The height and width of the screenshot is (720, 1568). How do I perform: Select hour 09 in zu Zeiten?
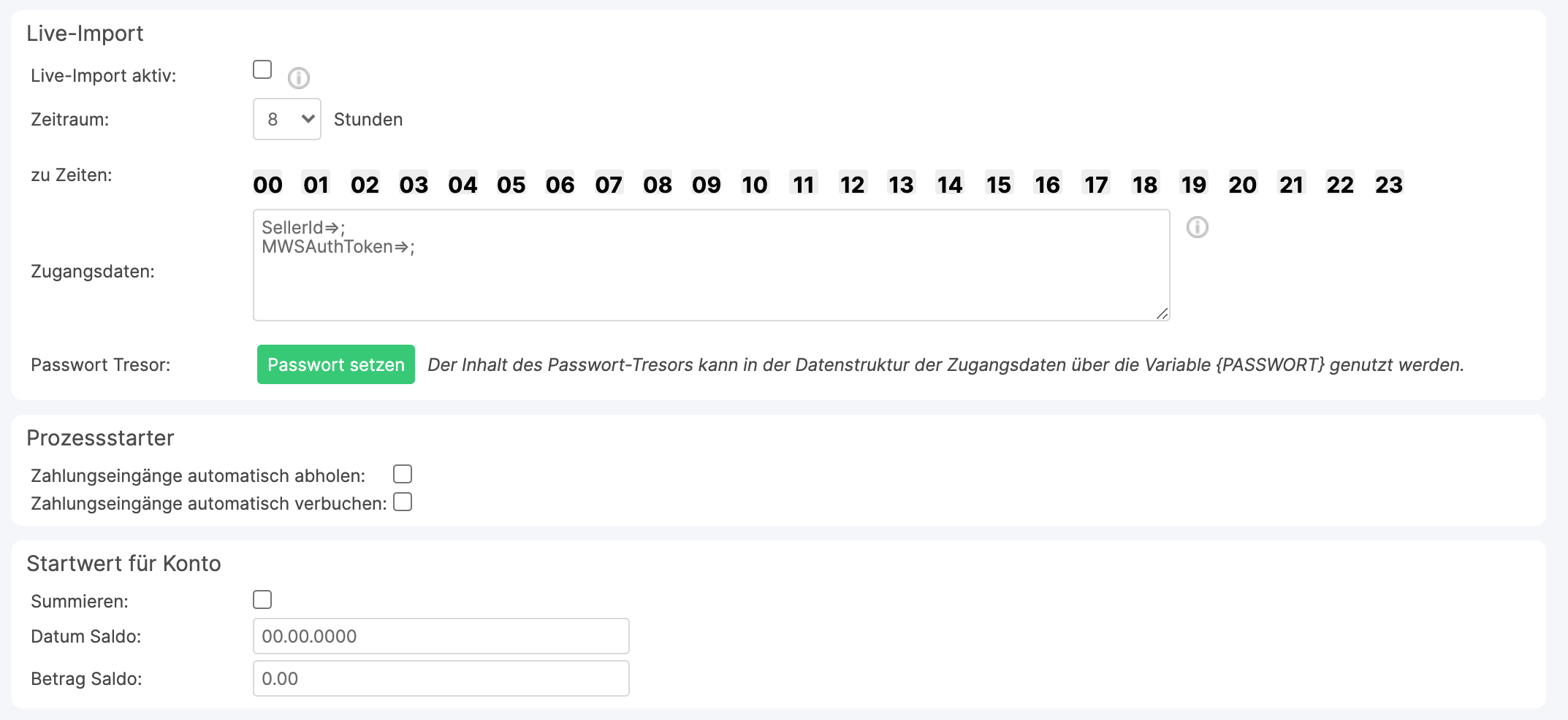706,184
